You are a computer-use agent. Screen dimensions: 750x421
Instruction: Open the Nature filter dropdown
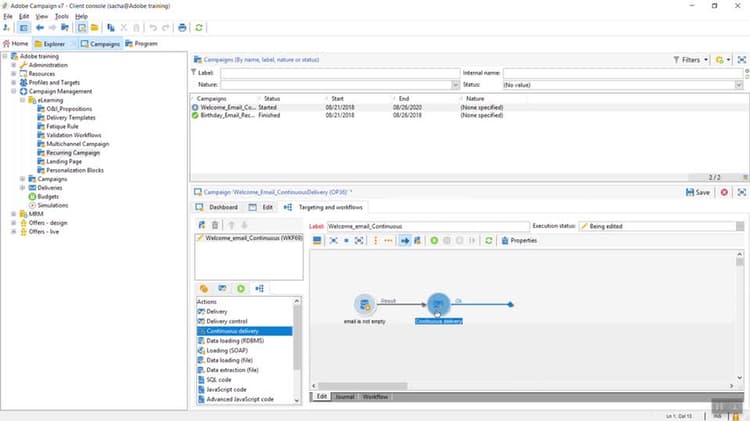pyautogui.click(x=455, y=85)
